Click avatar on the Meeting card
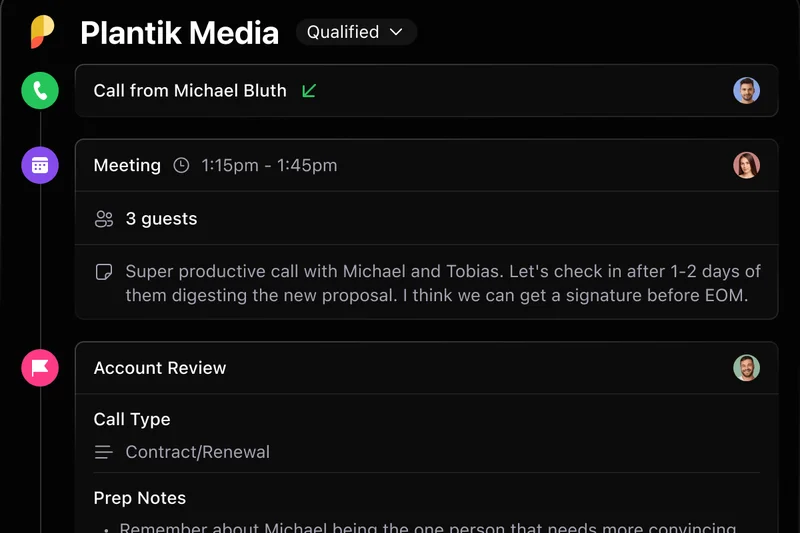 (746, 165)
